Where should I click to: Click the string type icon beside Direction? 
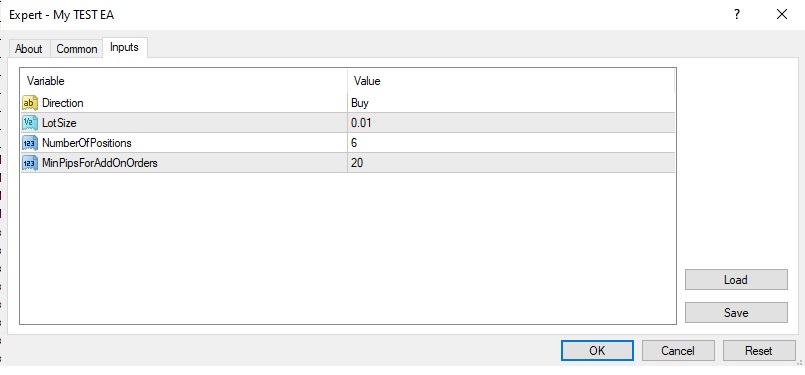point(30,103)
